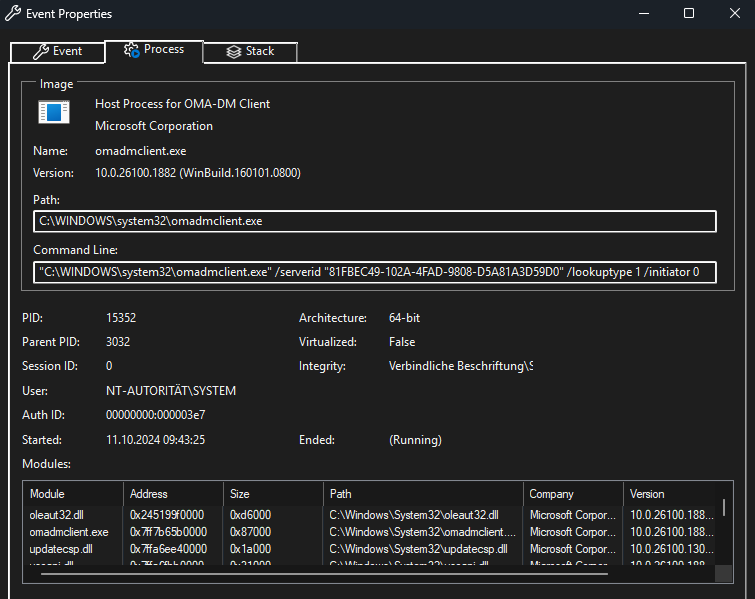Screen dimensions: 755x599
Task: Select the oleaut32.dll module row
Action: point(371,515)
